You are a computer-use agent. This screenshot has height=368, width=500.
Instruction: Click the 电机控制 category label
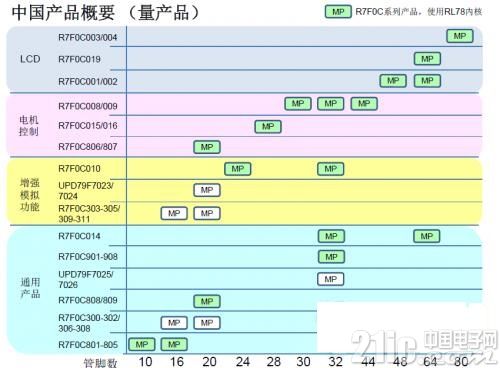tap(29, 126)
